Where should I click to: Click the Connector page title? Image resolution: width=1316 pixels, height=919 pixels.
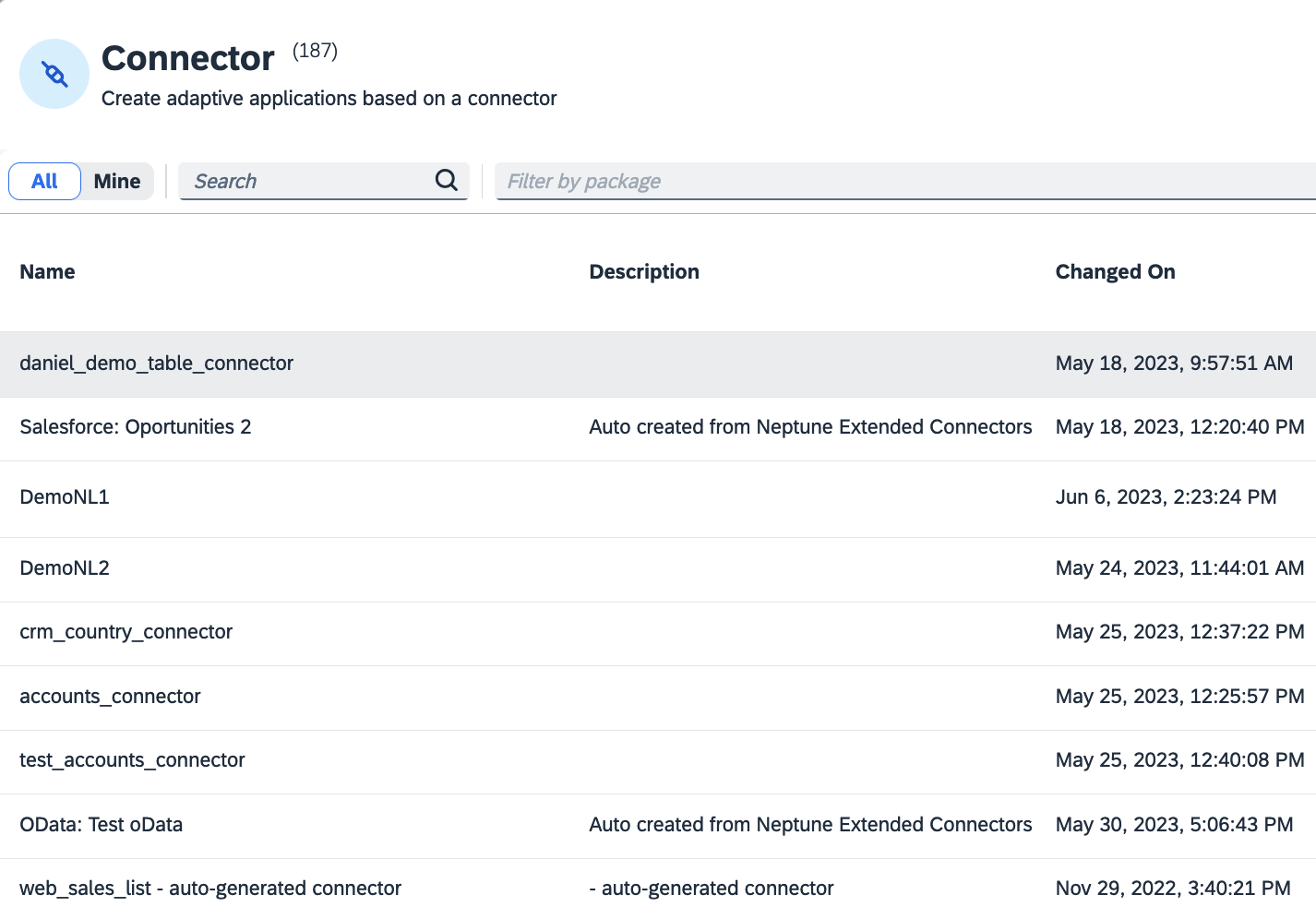click(187, 58)
